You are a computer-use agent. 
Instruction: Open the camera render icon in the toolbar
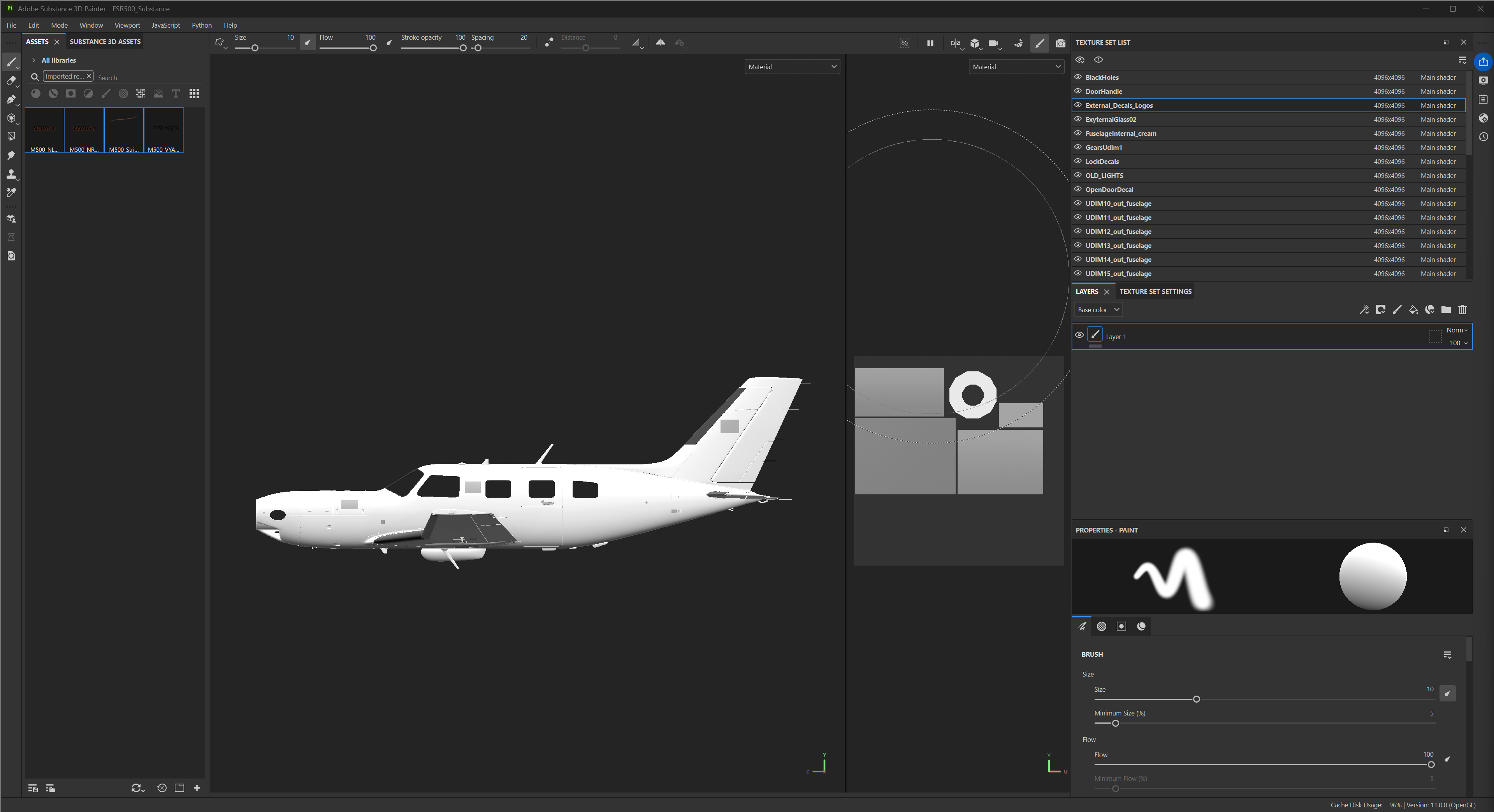(1061, 43)
